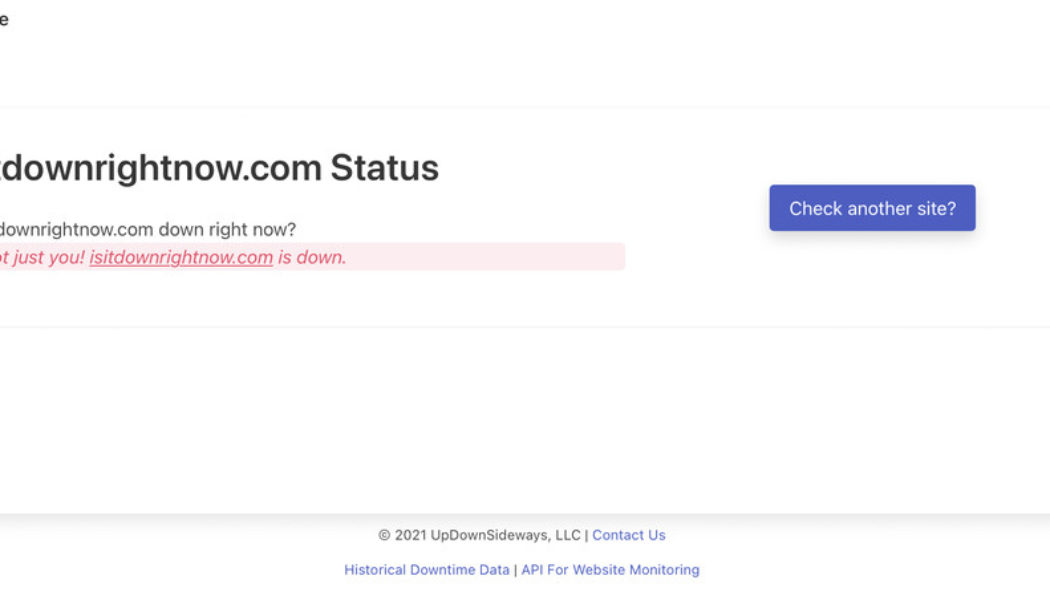Select the isitdownrightnow.com Status heading

(x=220, y=168)
